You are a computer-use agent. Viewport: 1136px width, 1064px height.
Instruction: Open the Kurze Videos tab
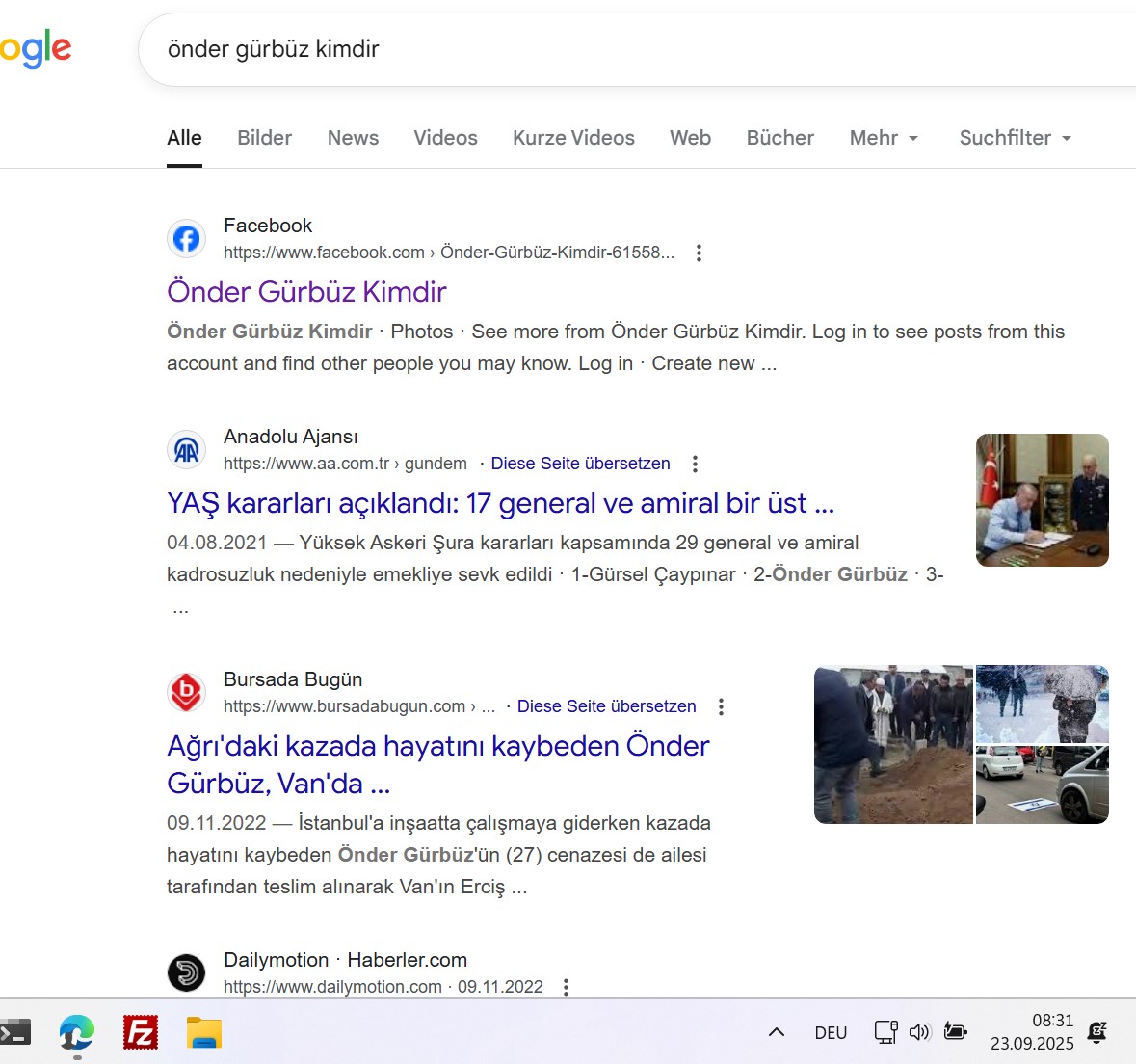(x=573, y=138)
